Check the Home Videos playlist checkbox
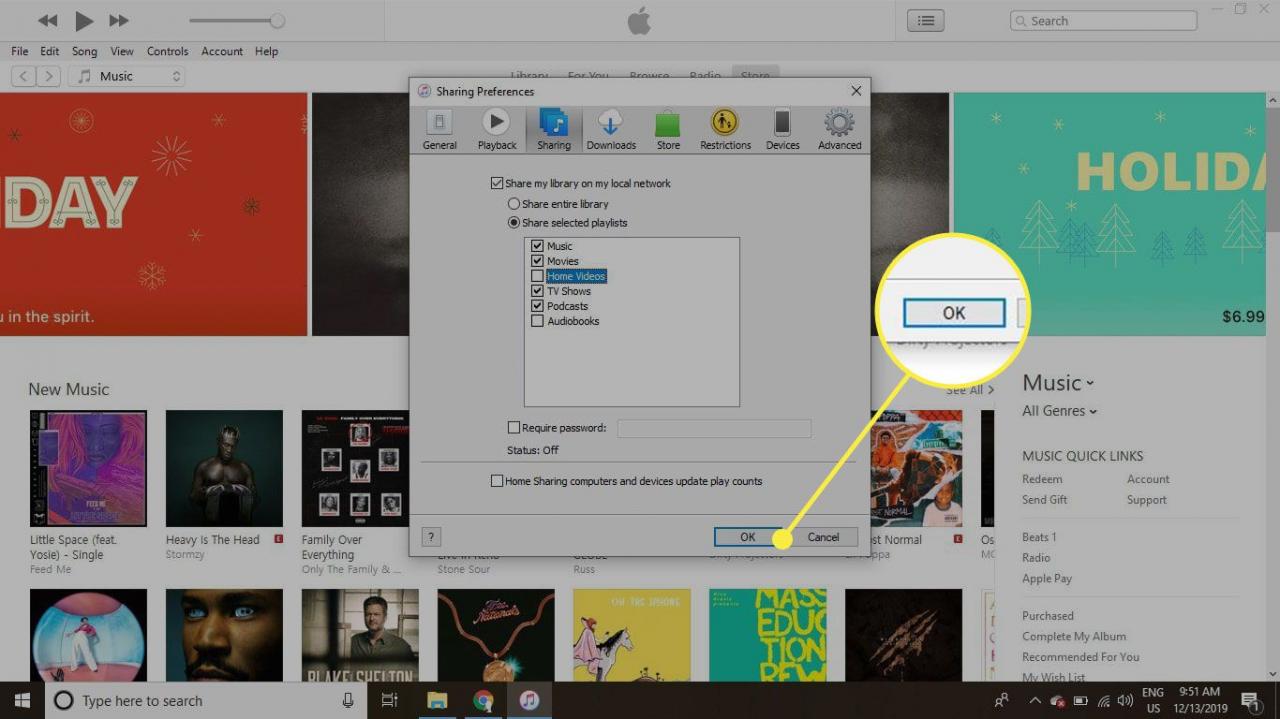Image resolution: width=1280 pixels, height=719 pixels. coord(538,276)
